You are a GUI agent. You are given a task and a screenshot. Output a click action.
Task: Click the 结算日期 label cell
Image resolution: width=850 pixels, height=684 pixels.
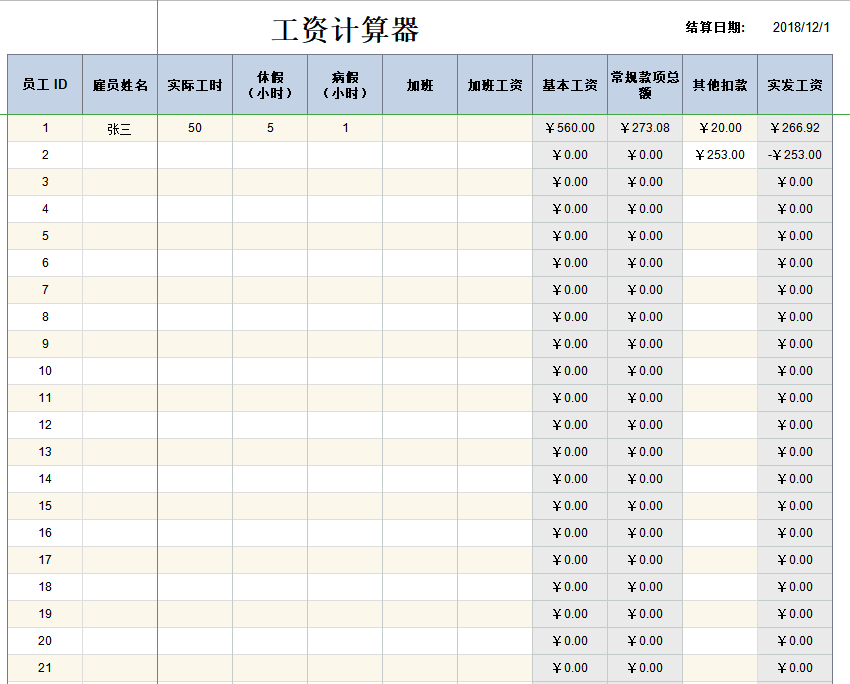click(715, 28)
